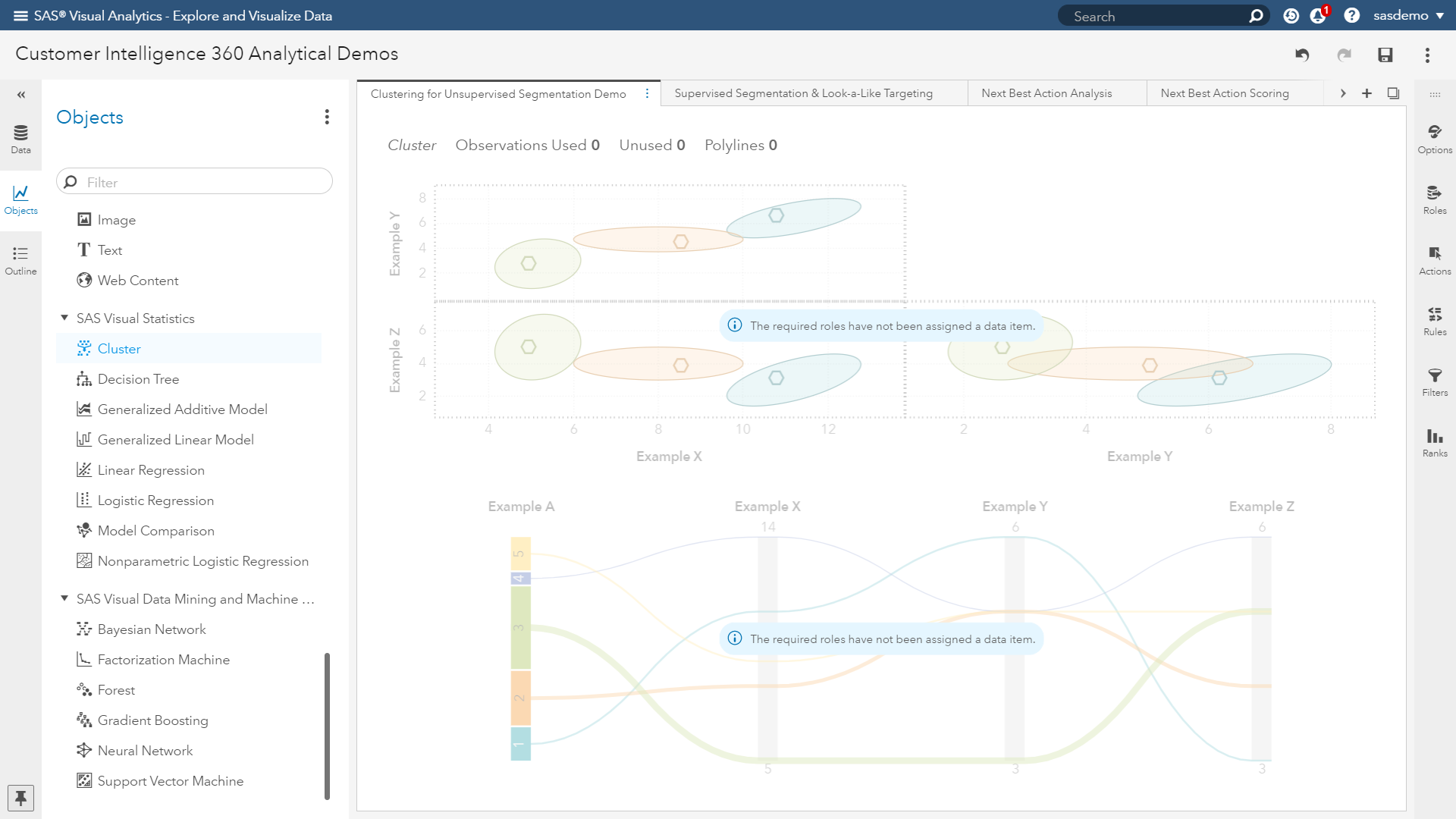Click Example A axis label in parallel plot
The width and height of the screenshot is (1456, 819).
(521, 507)
